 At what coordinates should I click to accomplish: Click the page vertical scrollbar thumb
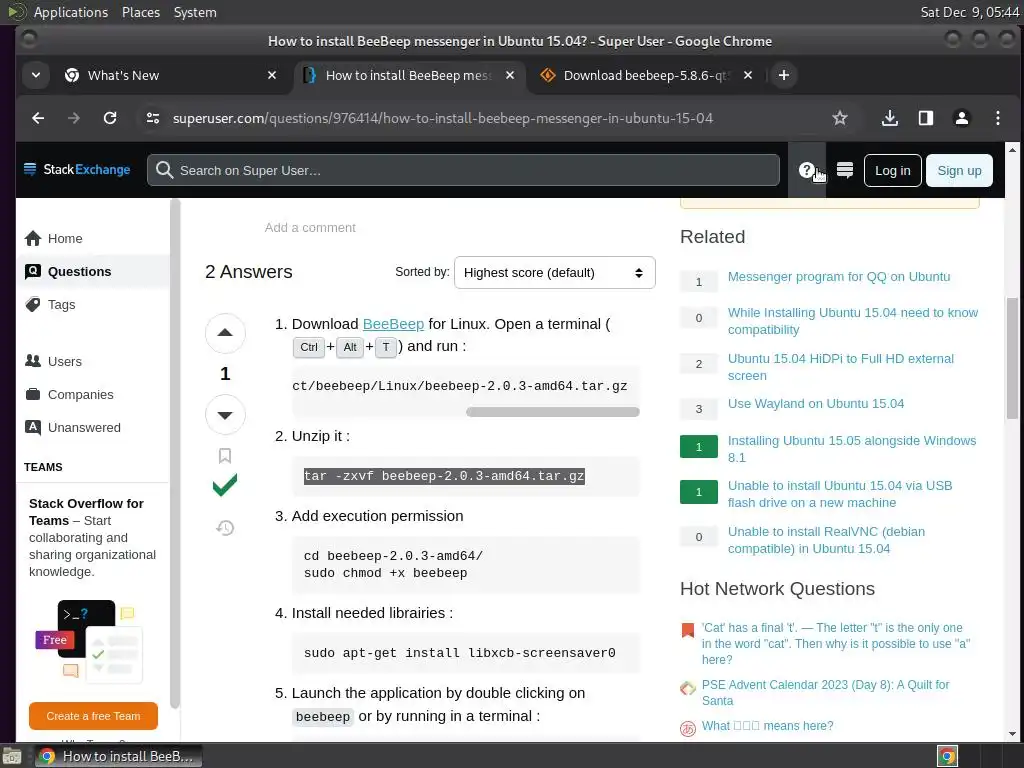click(1012, 357)
